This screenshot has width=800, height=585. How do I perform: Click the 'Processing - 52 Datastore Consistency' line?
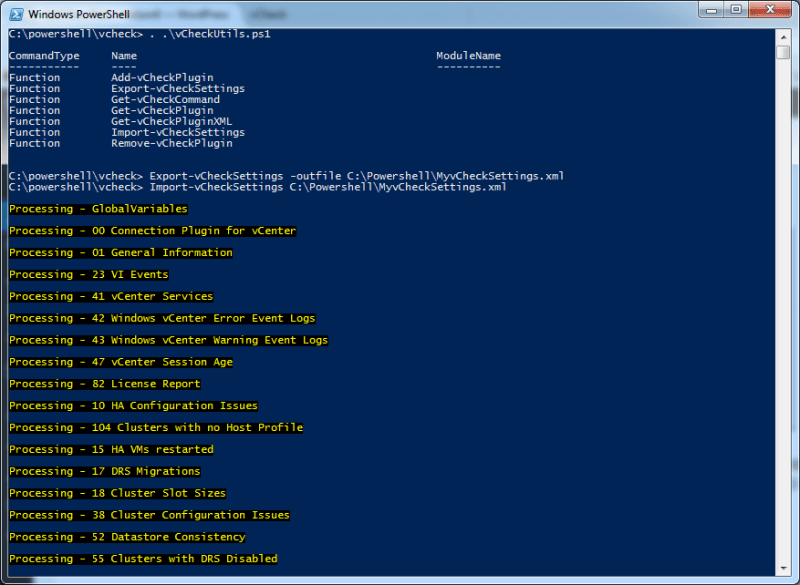(126, 536)
